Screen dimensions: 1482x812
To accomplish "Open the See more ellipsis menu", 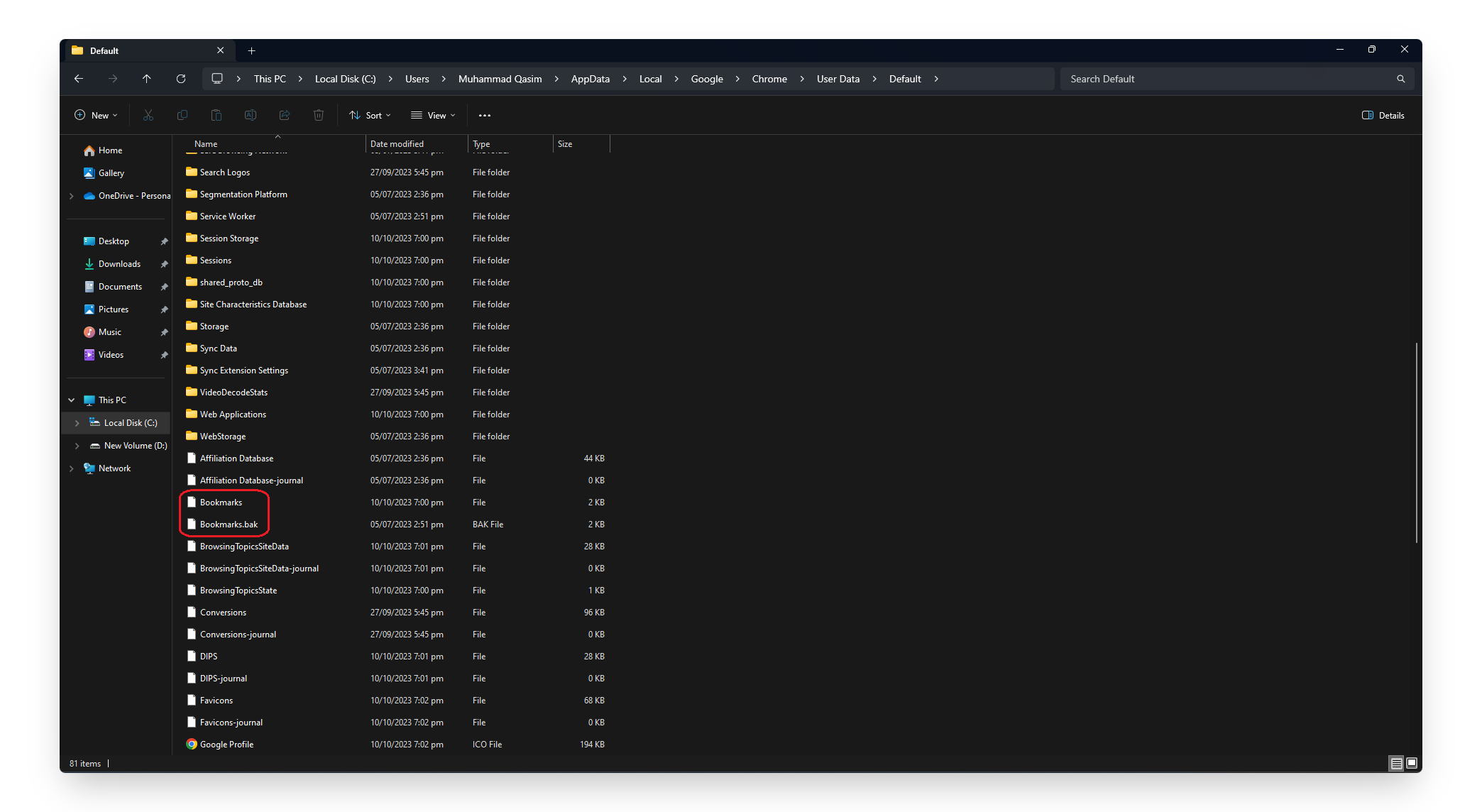I will click(x=485, y=115).
